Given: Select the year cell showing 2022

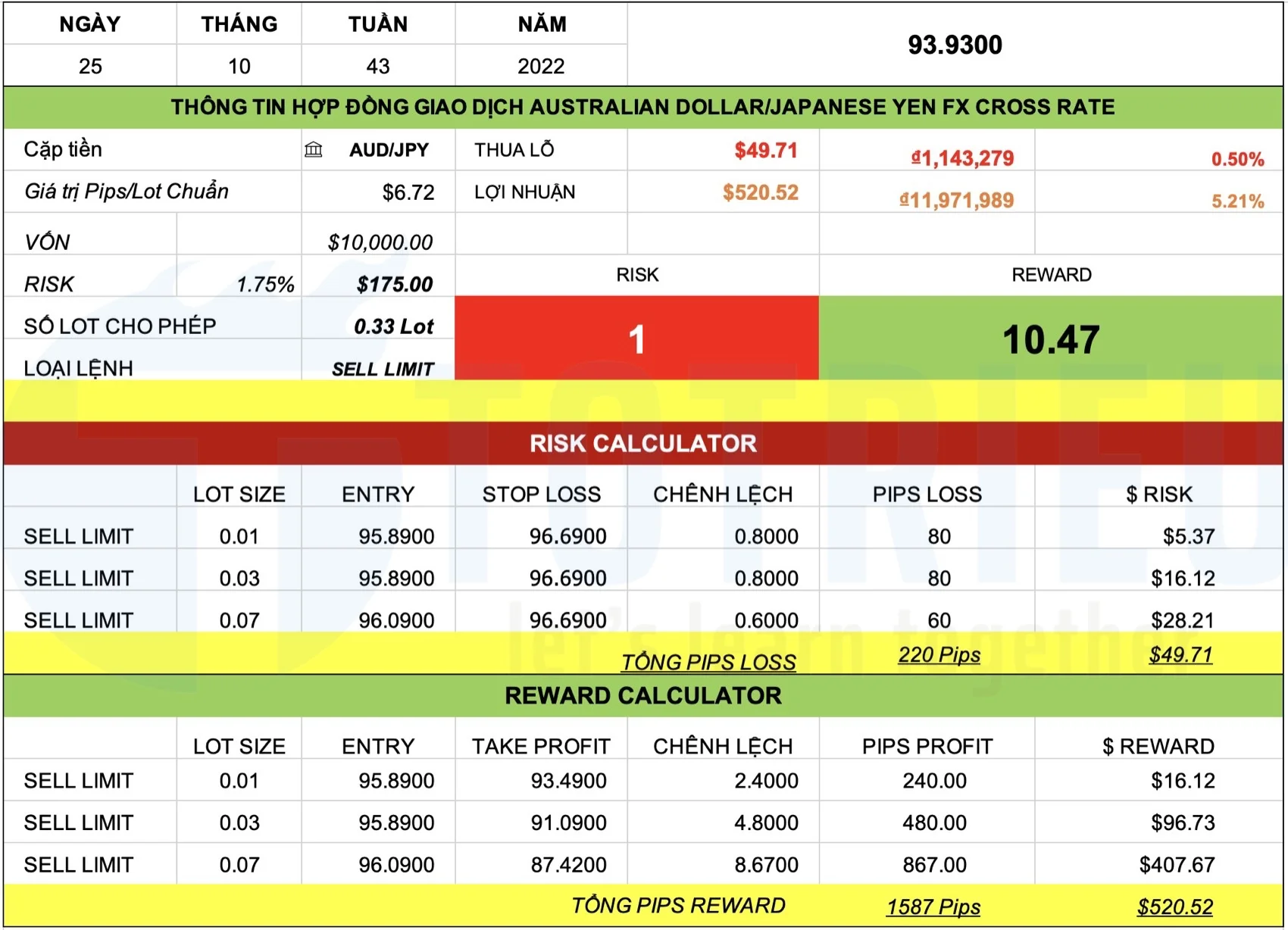Looking at the screenshot, I should point(541,67).
